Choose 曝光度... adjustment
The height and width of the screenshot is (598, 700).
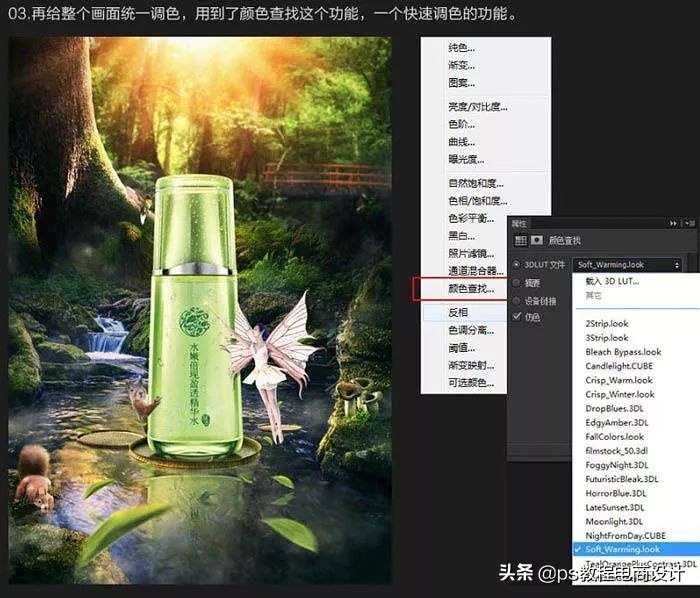click(466, 159)
